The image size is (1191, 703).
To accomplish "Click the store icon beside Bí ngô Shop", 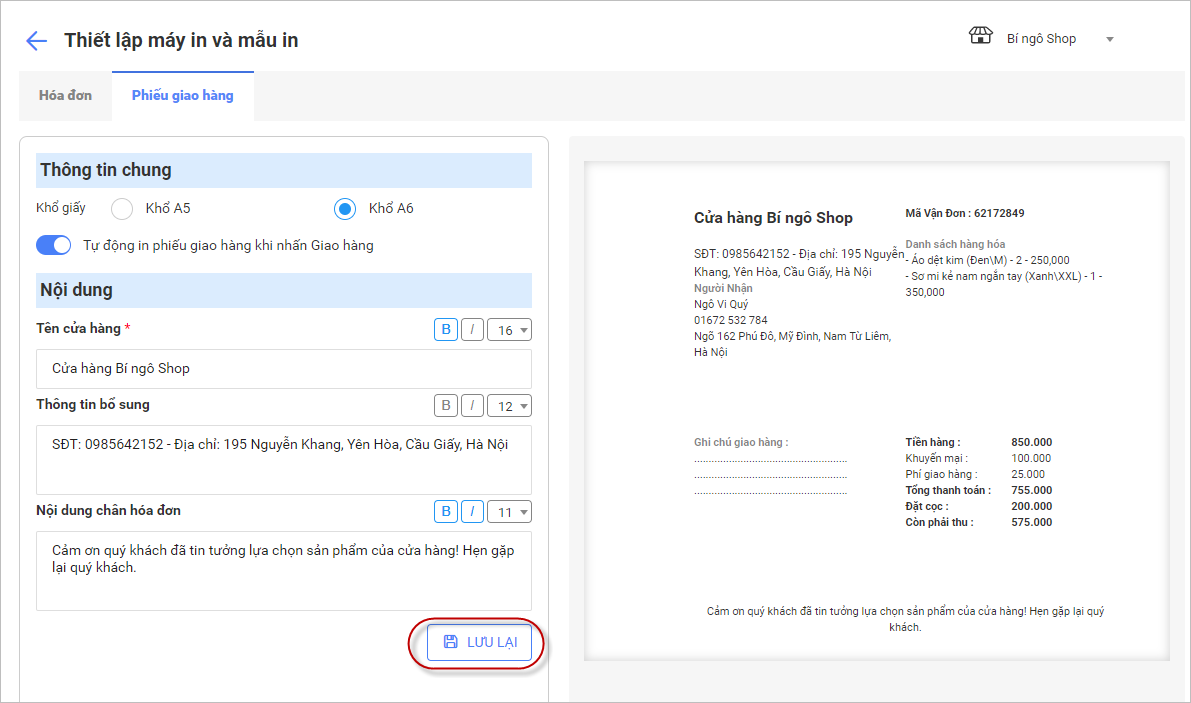I will [980, 37].
